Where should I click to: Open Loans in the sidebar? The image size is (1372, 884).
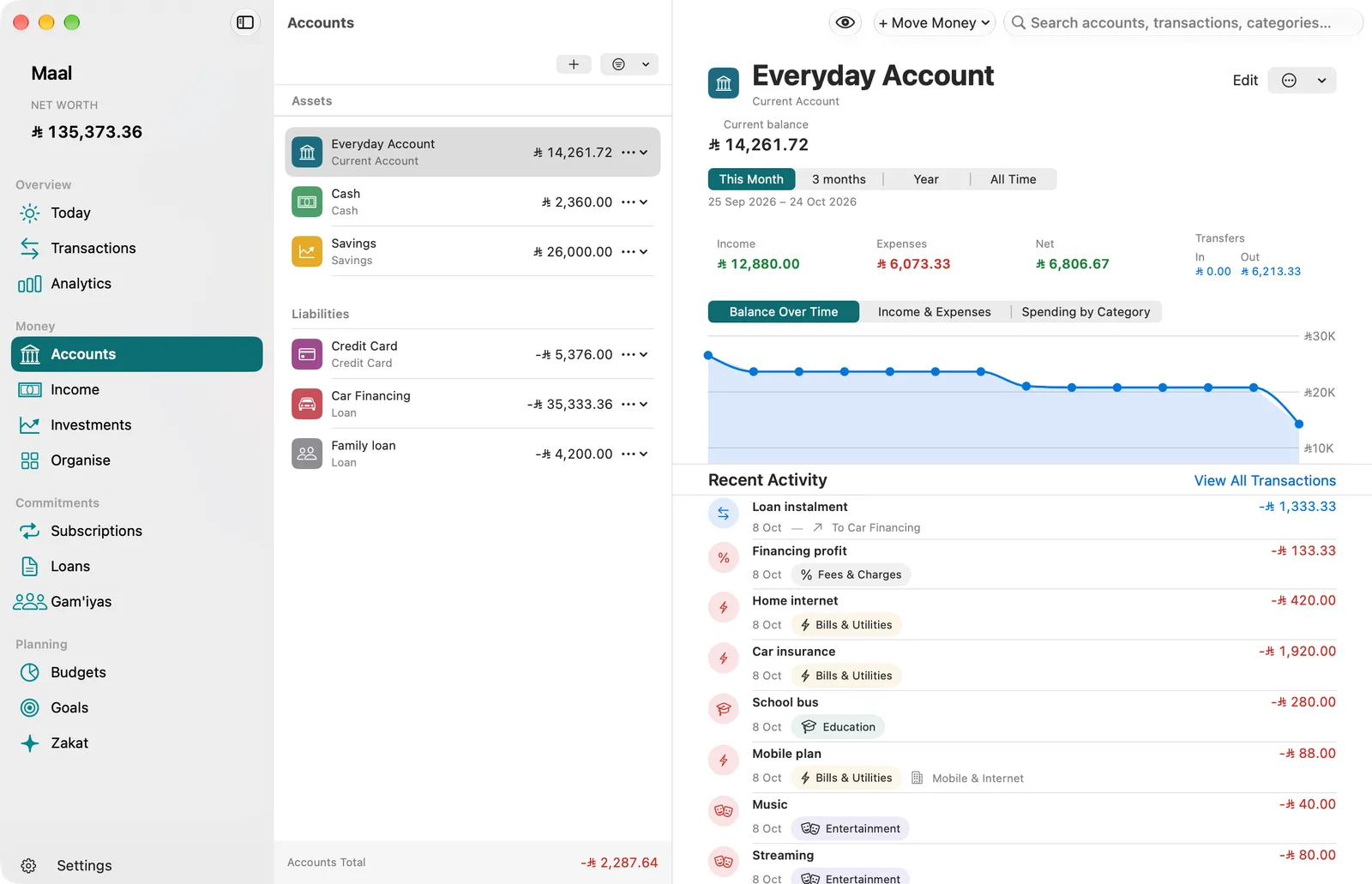[137, 566]
